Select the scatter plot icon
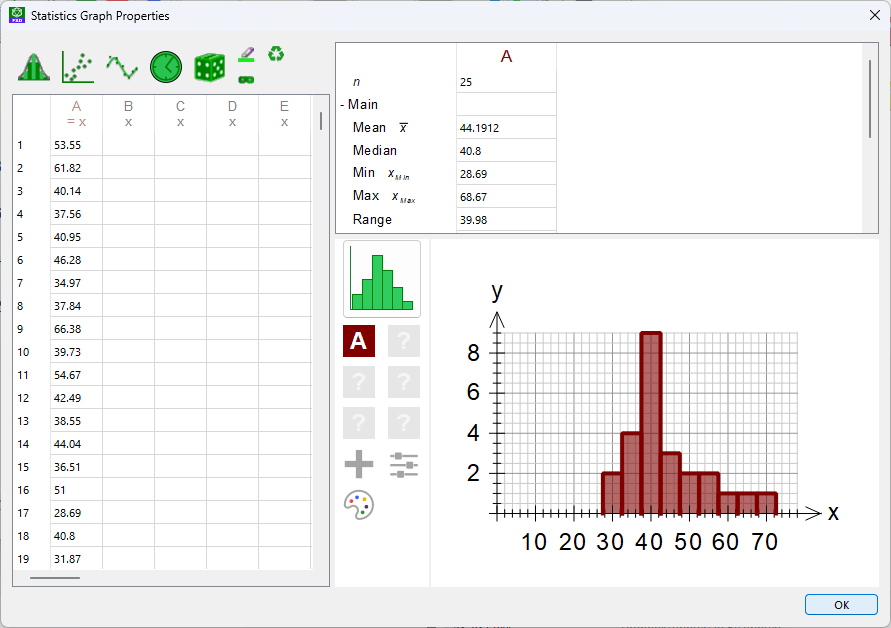Viewport: 891px width, 628px height. [78, 67]
